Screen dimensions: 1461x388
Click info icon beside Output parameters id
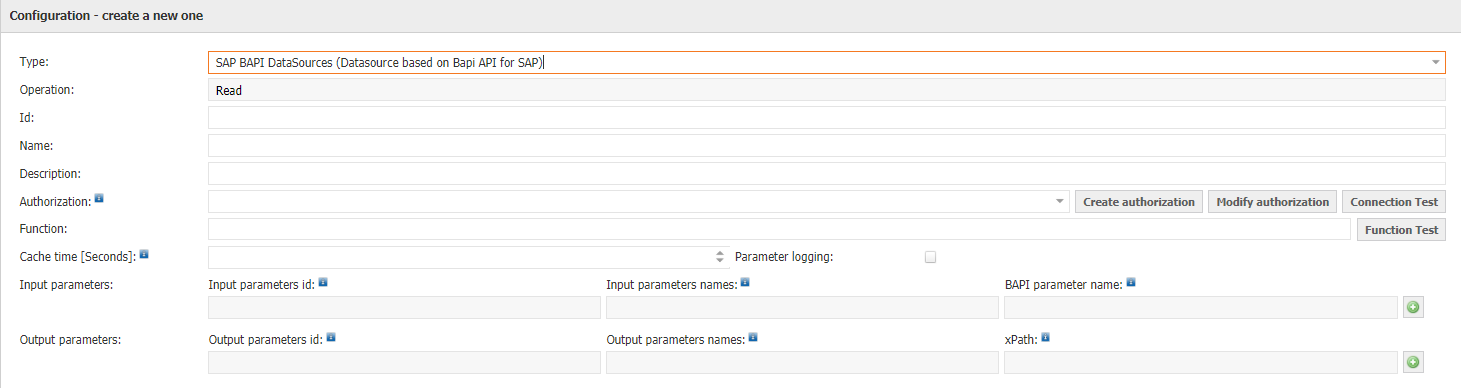331,337
